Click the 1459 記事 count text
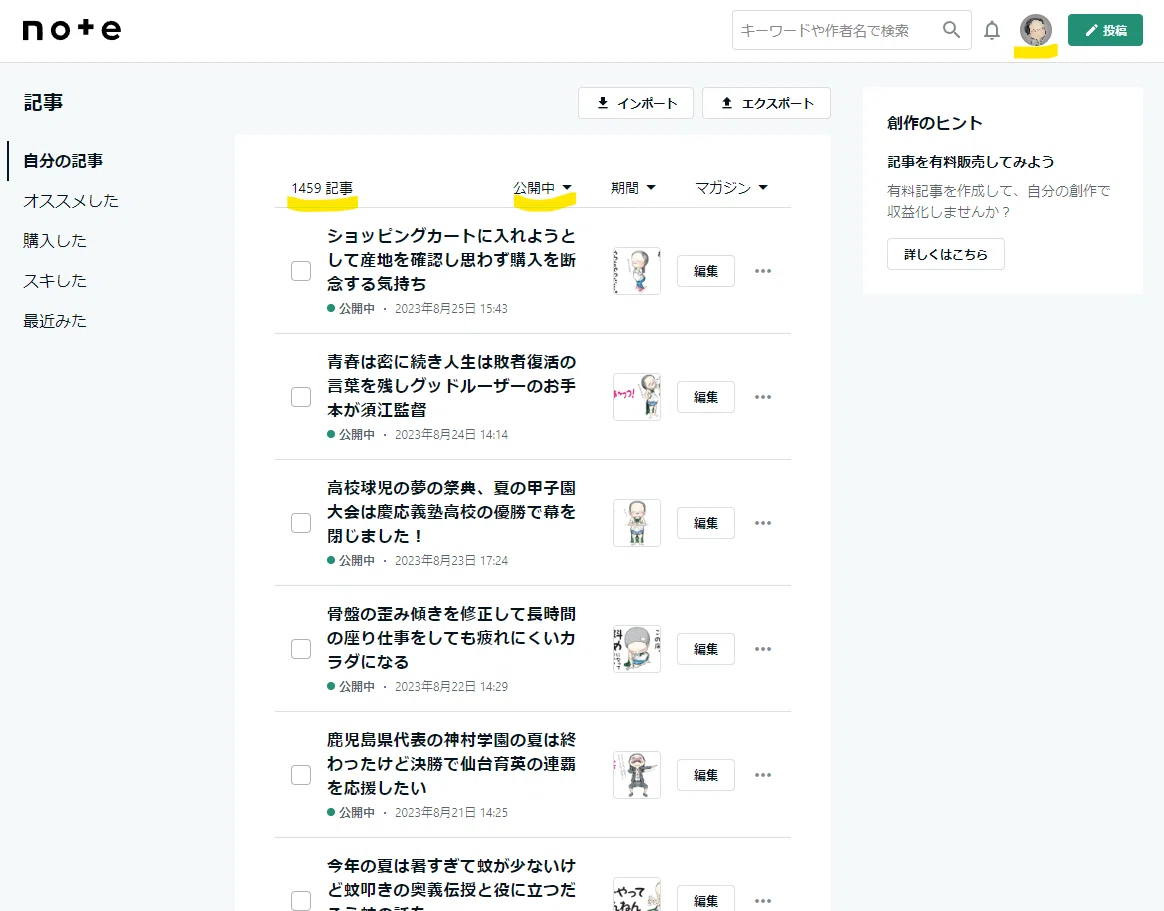1164x911 pixels. (x=322, y=188)
